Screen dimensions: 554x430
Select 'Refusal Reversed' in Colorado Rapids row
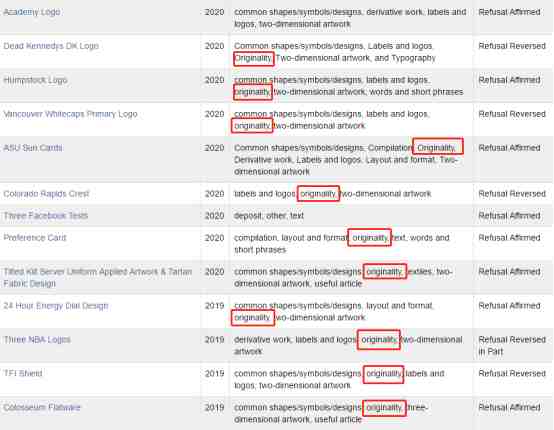pyautogui.click(x=512, y=194)
